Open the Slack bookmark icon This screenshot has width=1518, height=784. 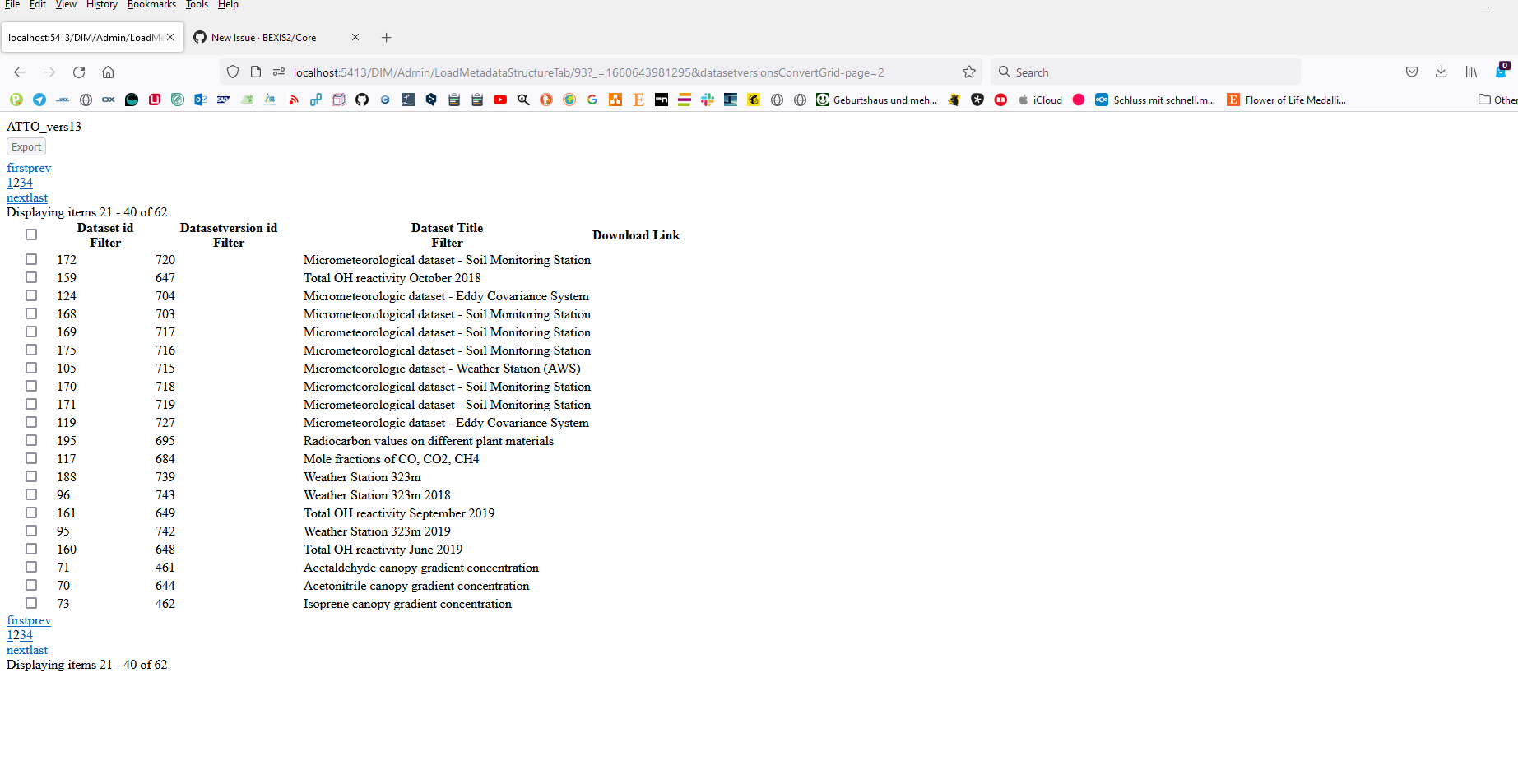point(708,100)
